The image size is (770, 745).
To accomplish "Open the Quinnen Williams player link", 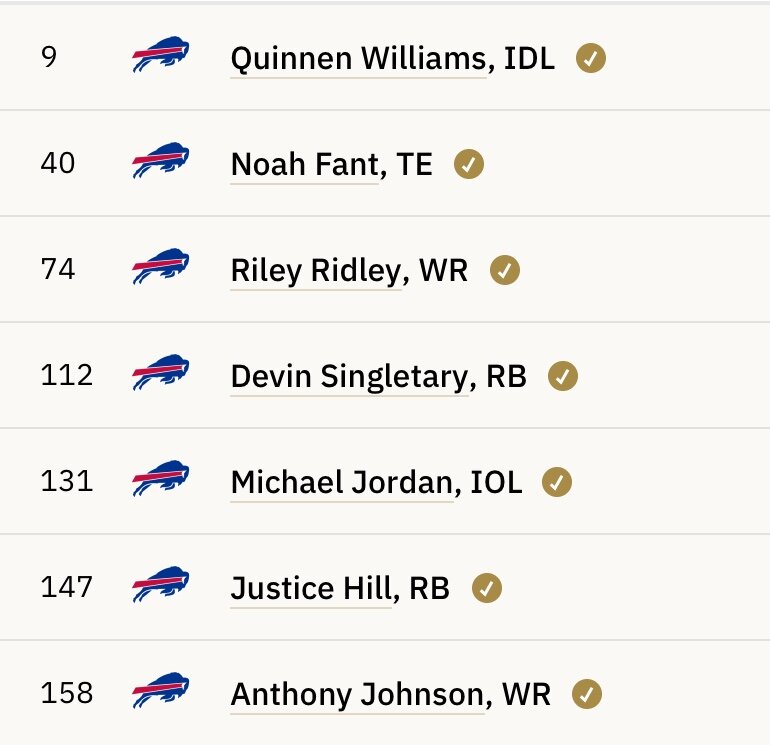I will pos(358,59).
